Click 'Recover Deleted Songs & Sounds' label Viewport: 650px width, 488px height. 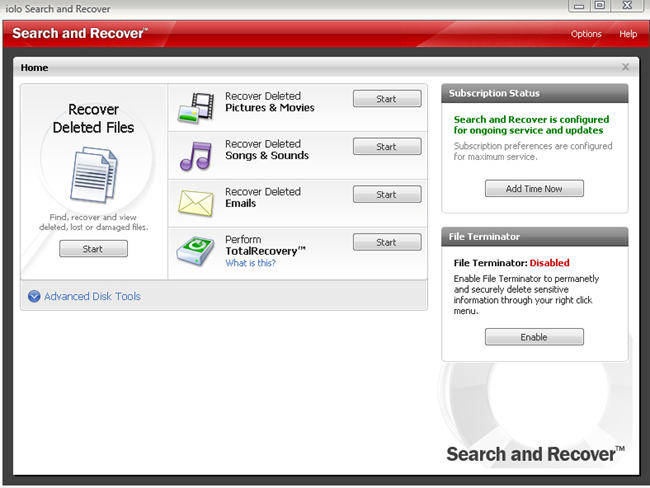click(x=267, y=150)
